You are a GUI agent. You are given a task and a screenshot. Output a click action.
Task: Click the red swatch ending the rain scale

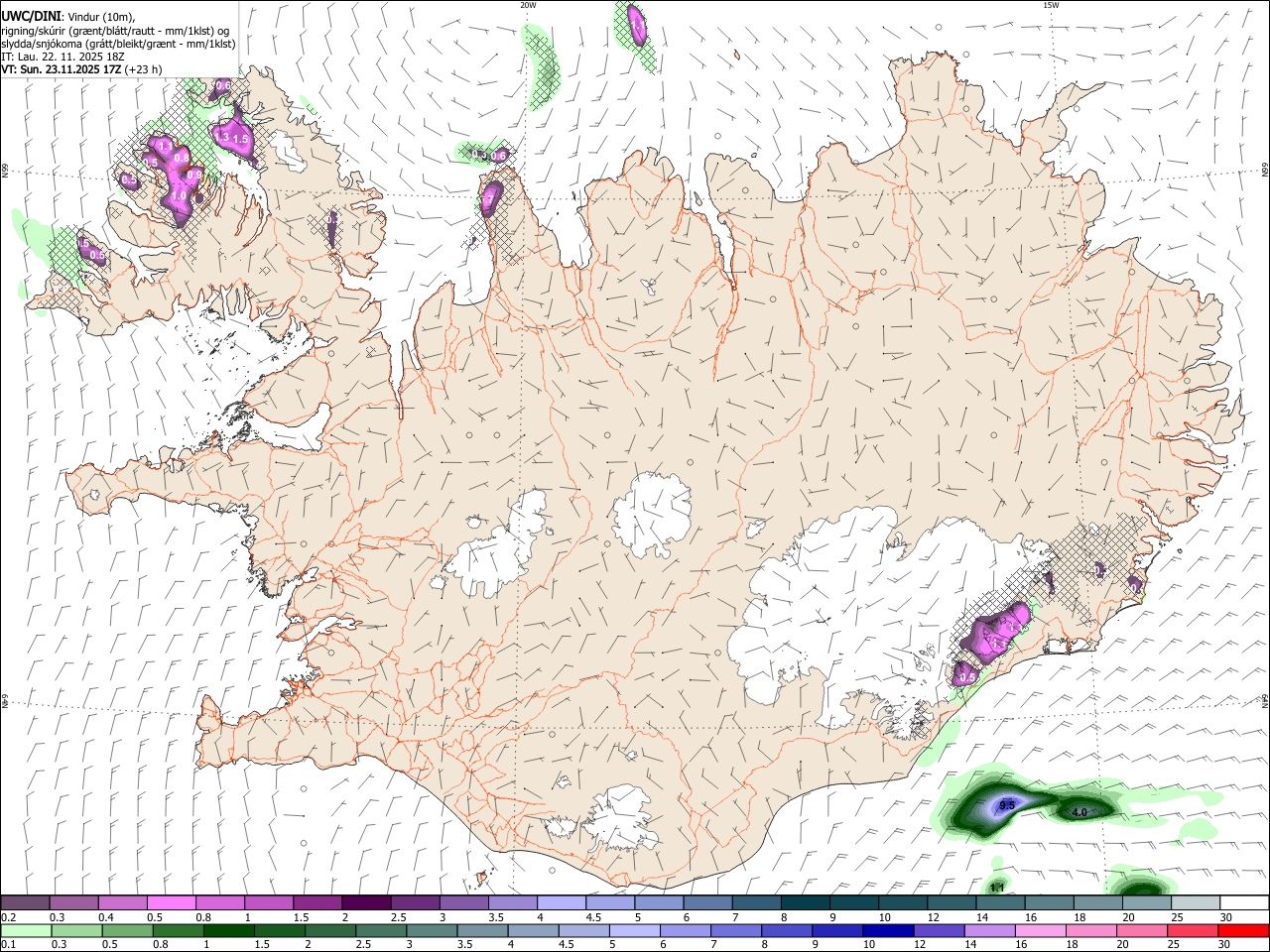click(x=1242, y=931)
